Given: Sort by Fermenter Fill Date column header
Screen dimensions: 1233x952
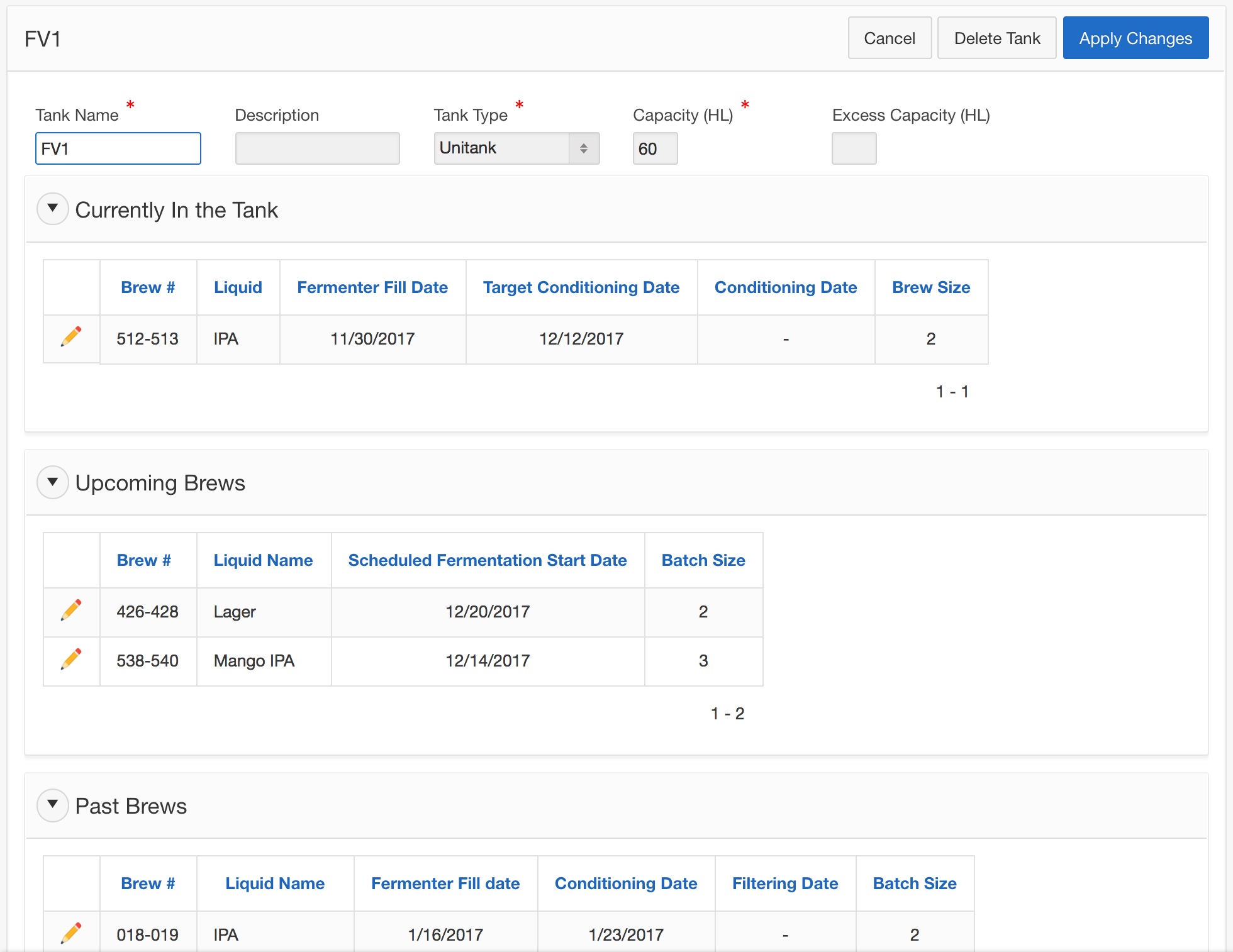Looking at the screenshot, I should (372, 287).
